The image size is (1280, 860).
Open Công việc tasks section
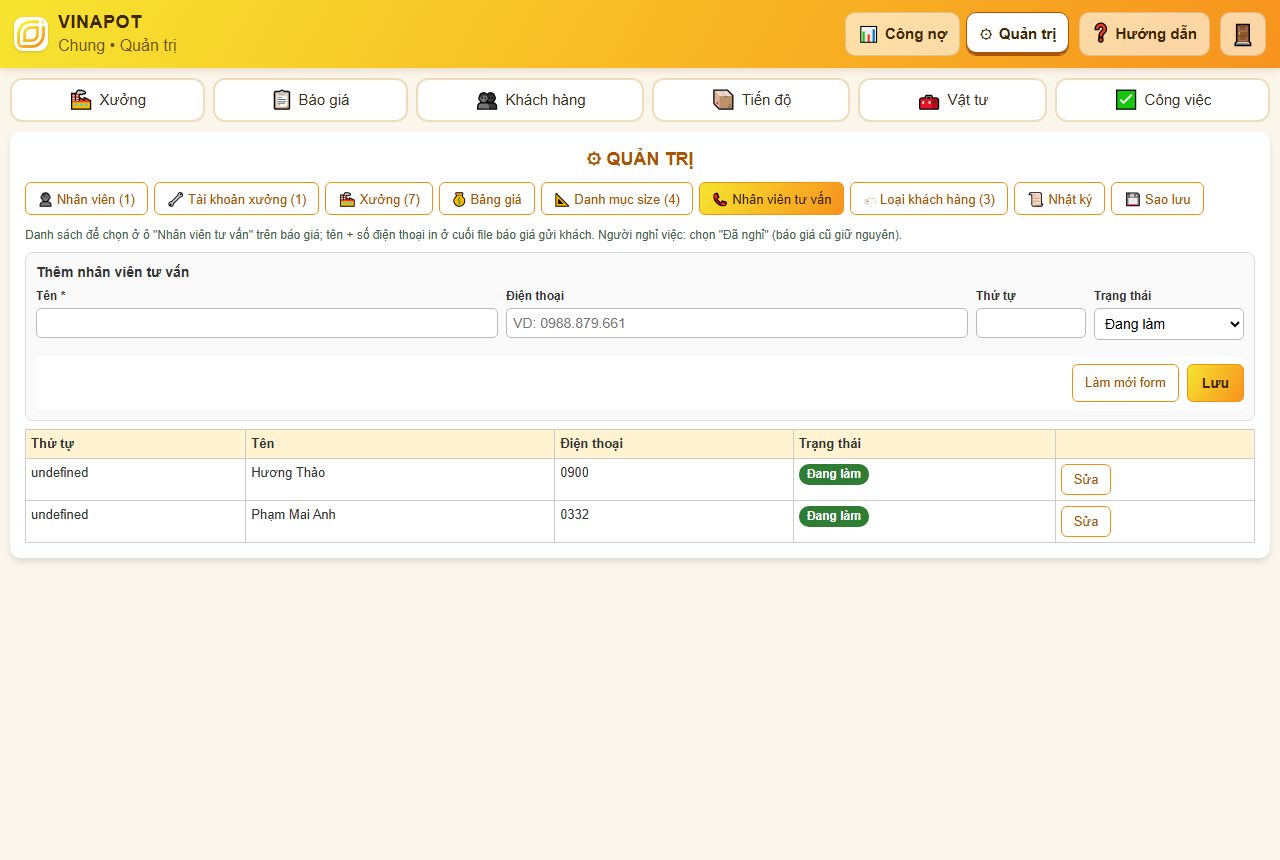click(x=1162, y=100)
